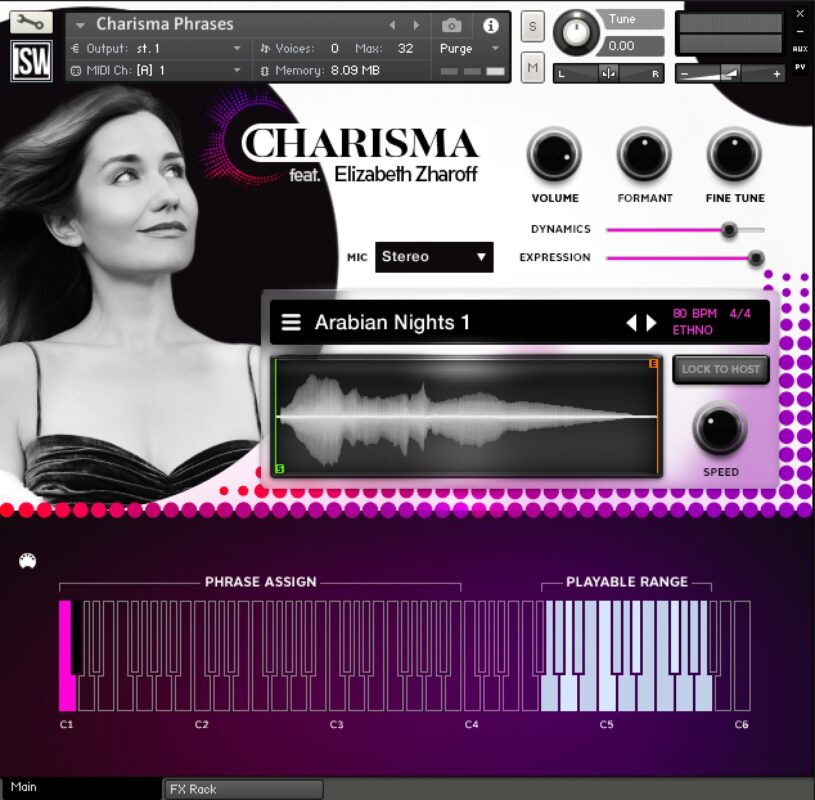Image resolution: width=815 pixels, height=800 pixels.
Task: Take a snapshot with the camera icon
Action: (452, 25)
